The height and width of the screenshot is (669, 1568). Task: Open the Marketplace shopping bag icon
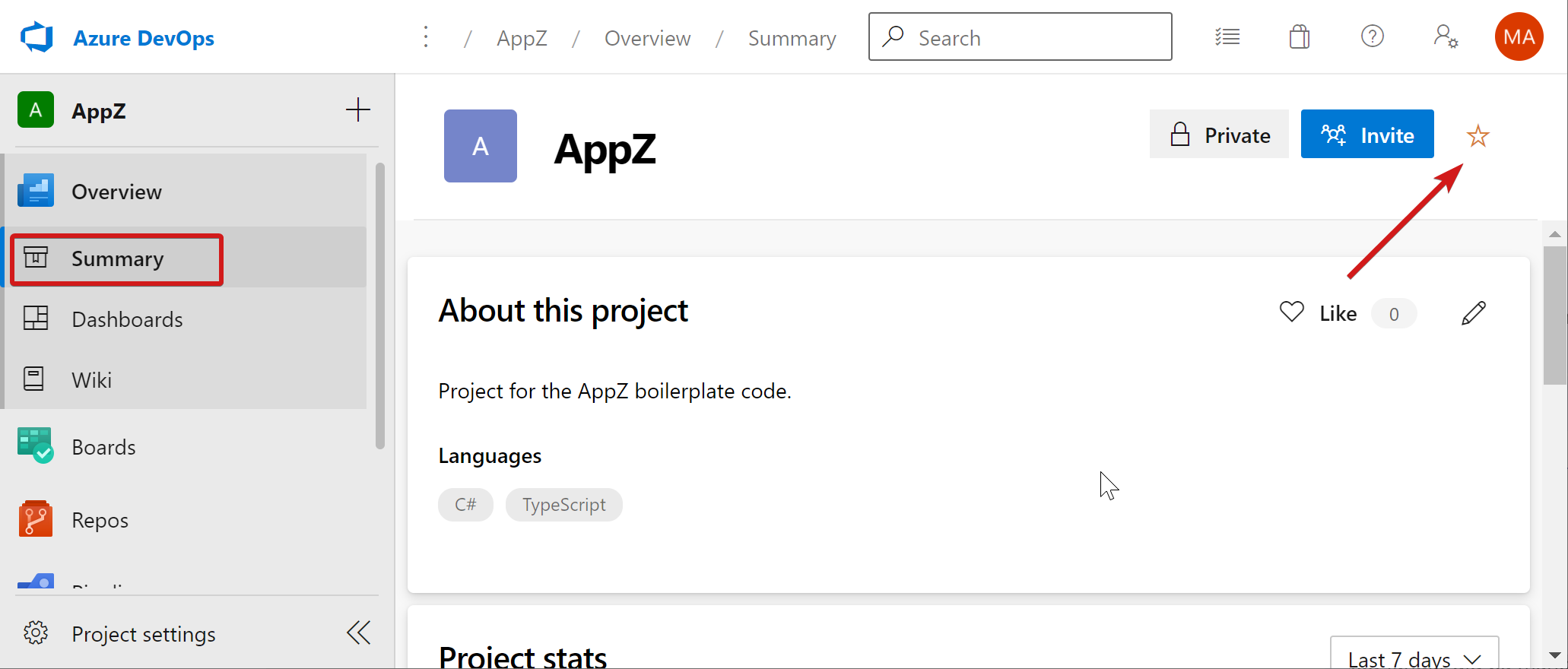(x=1300, y=36)
